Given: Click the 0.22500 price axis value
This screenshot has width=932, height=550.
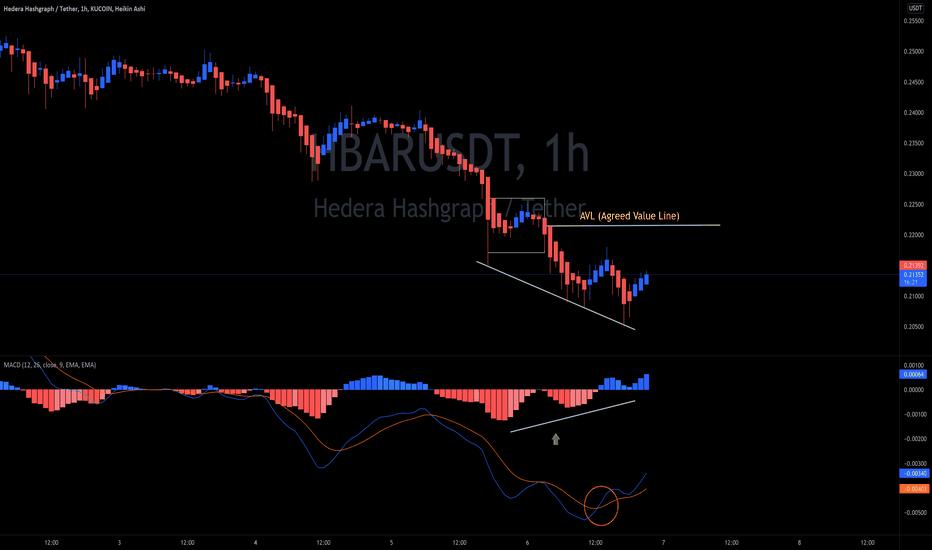Looking at the screenshot, I should 914,205.
